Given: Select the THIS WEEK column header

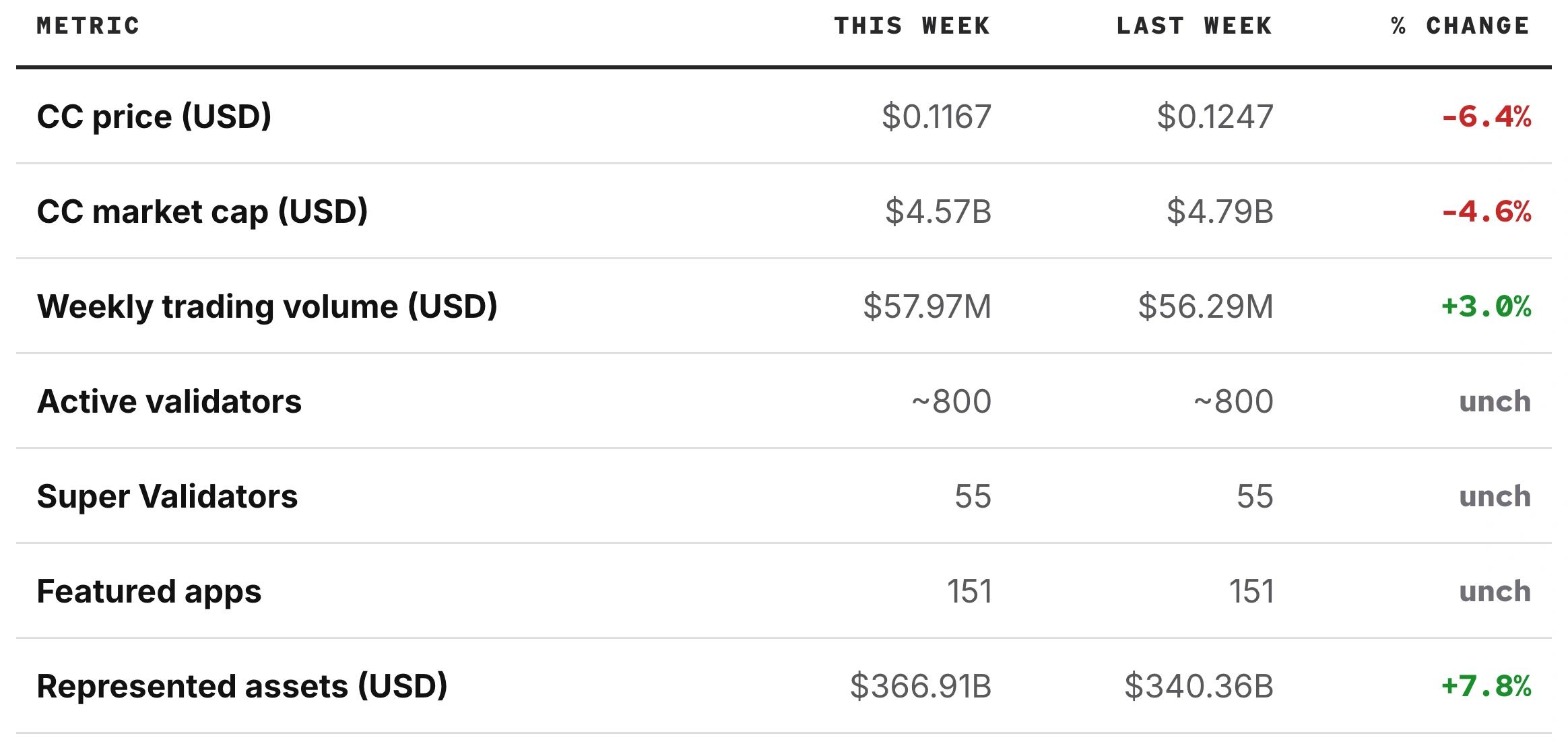Looking at the screenshot, I should 912,26.
